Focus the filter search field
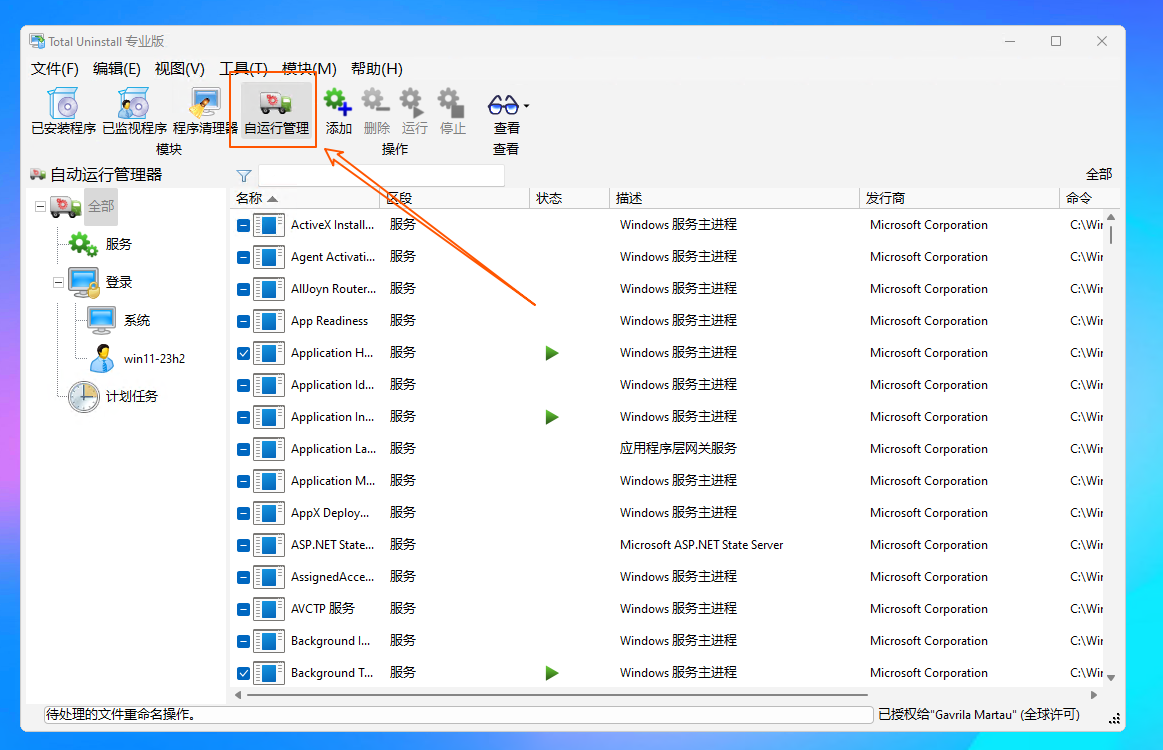1163x750 pixels. coord(381,176)
